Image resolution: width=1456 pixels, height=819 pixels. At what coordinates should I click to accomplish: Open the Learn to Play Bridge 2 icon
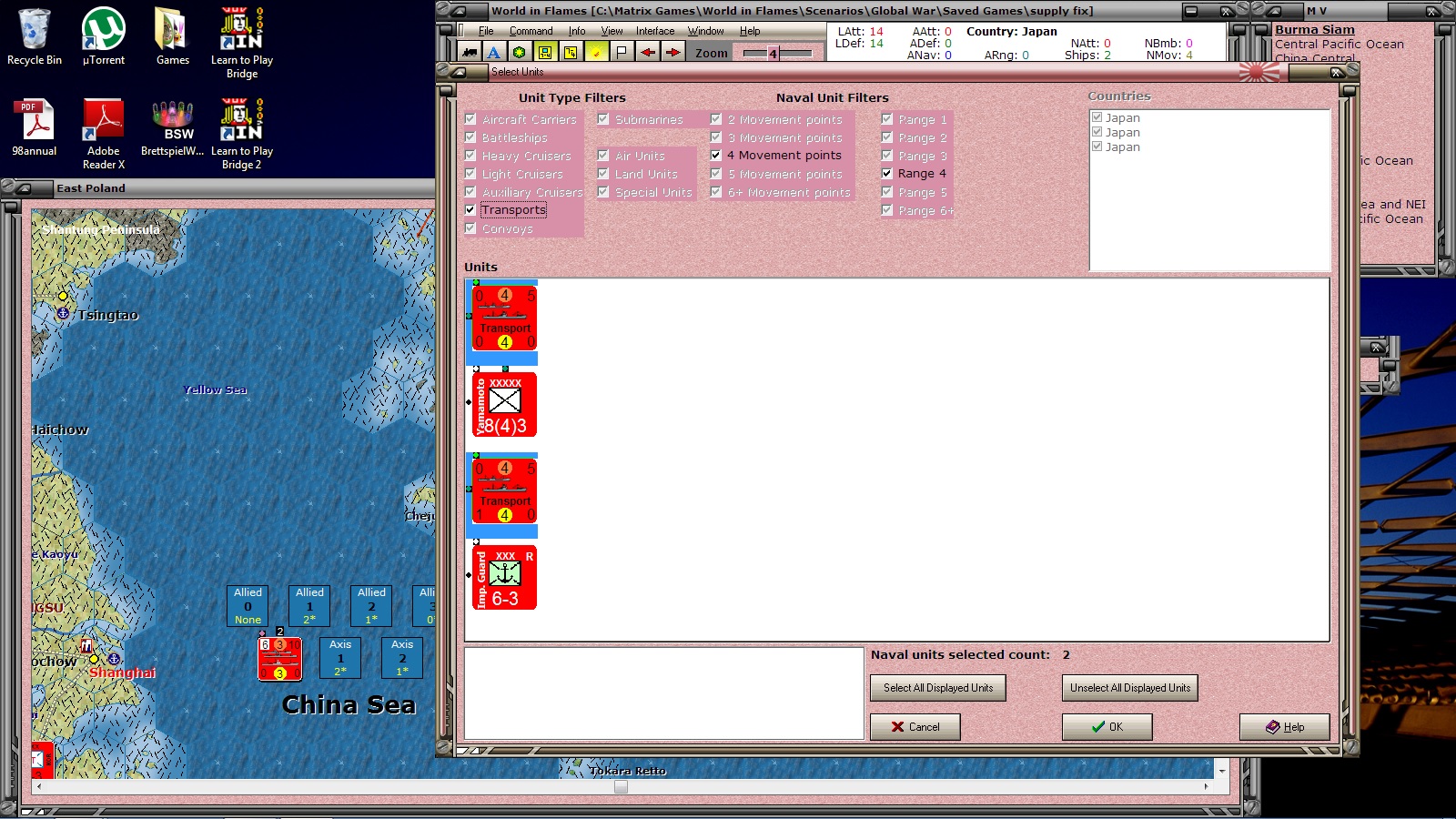click(242, 135)
